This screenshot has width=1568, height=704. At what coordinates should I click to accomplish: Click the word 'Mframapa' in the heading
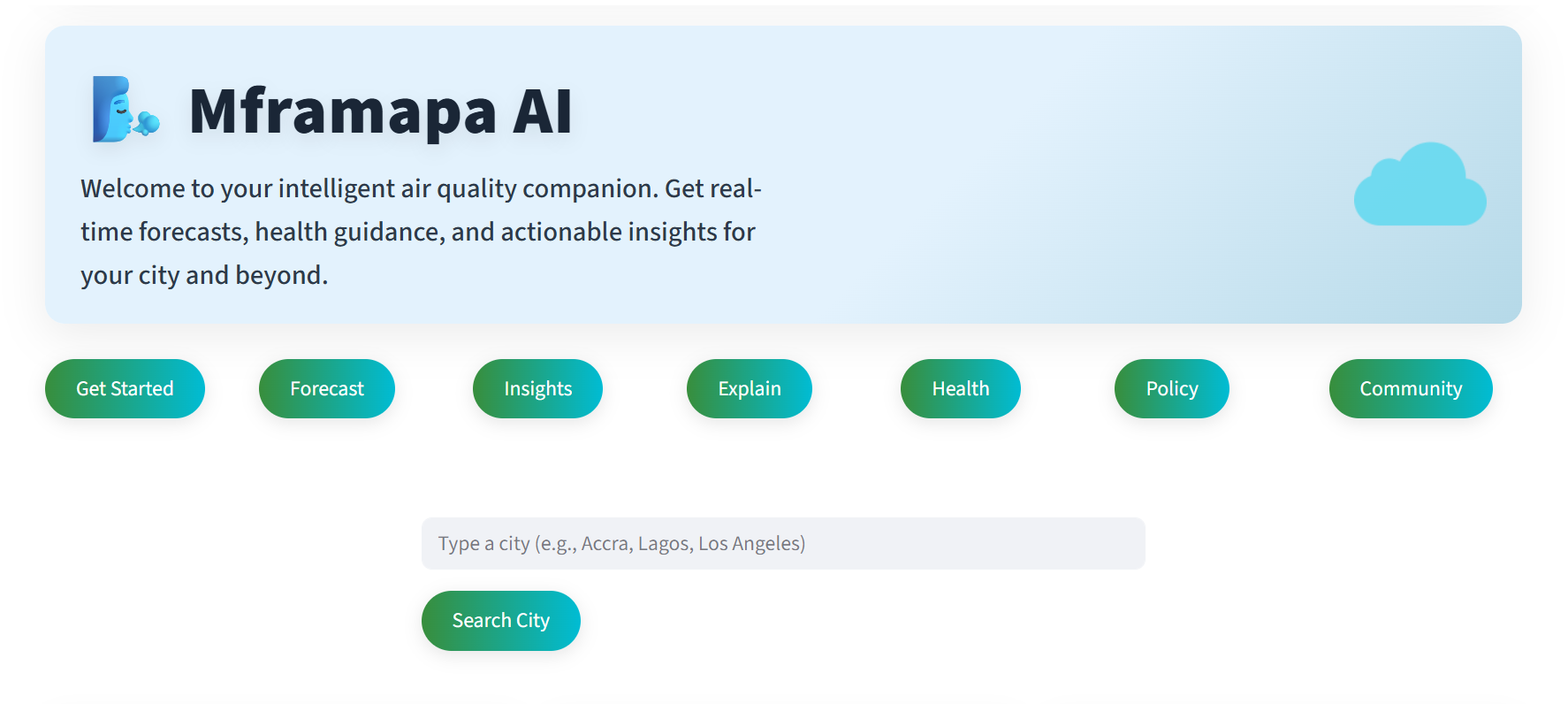point(343,112)
